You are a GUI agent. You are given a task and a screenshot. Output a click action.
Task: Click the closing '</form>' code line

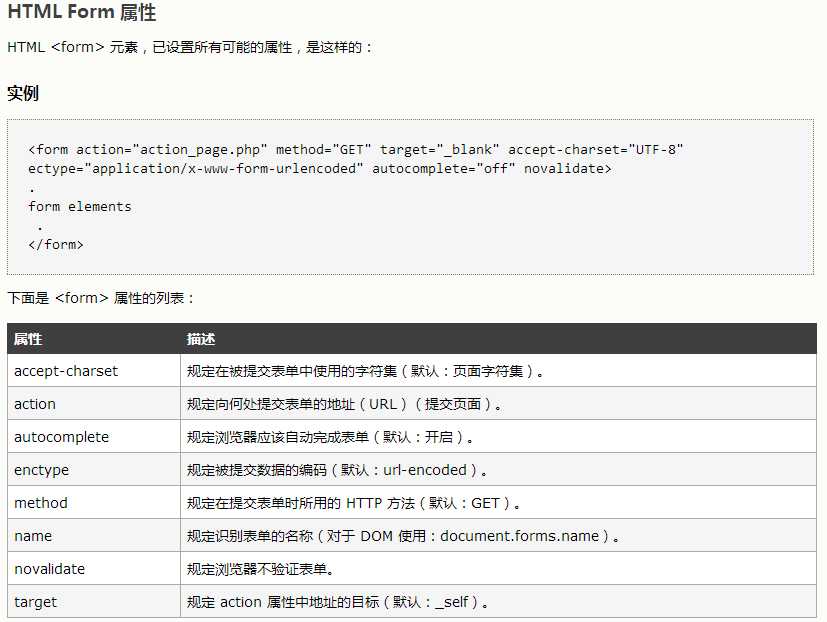(56, 245)
